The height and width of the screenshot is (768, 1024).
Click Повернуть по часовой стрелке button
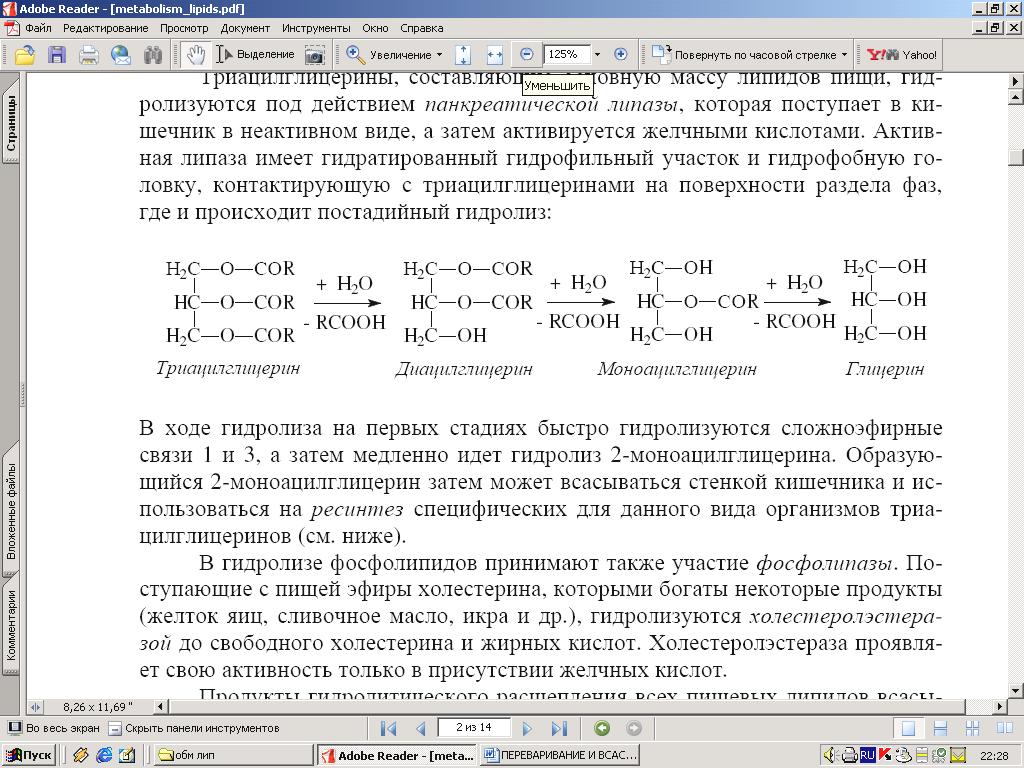tap(744, 55)
